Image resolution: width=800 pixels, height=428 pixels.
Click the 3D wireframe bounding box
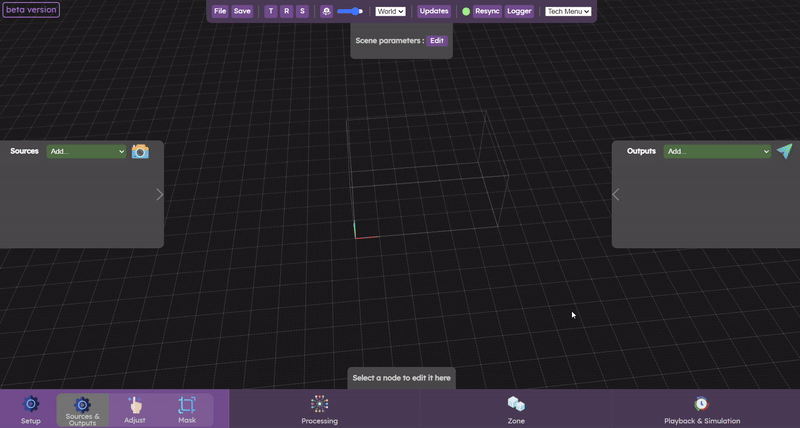coord(427,173)
